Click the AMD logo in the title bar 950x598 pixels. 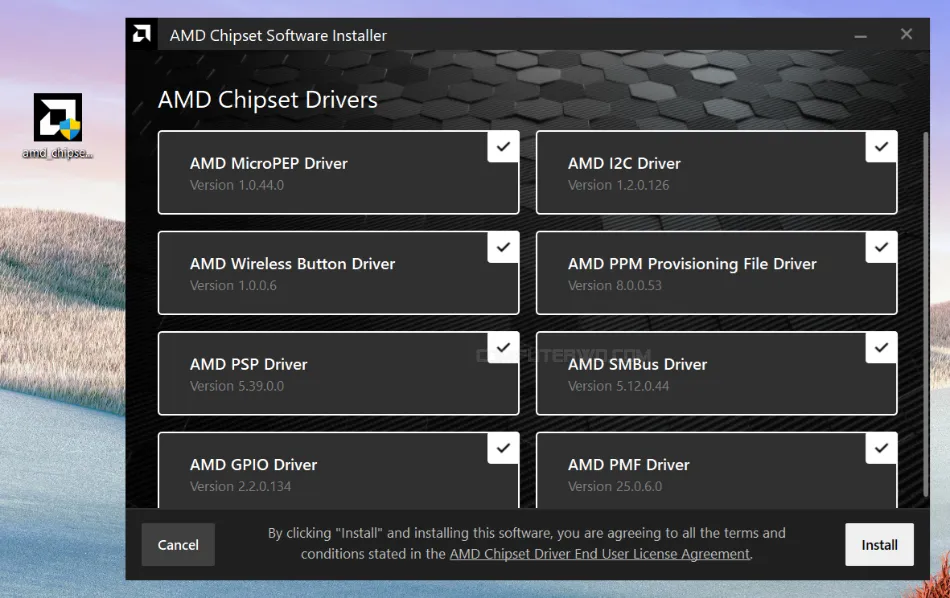tap(142, 34)
